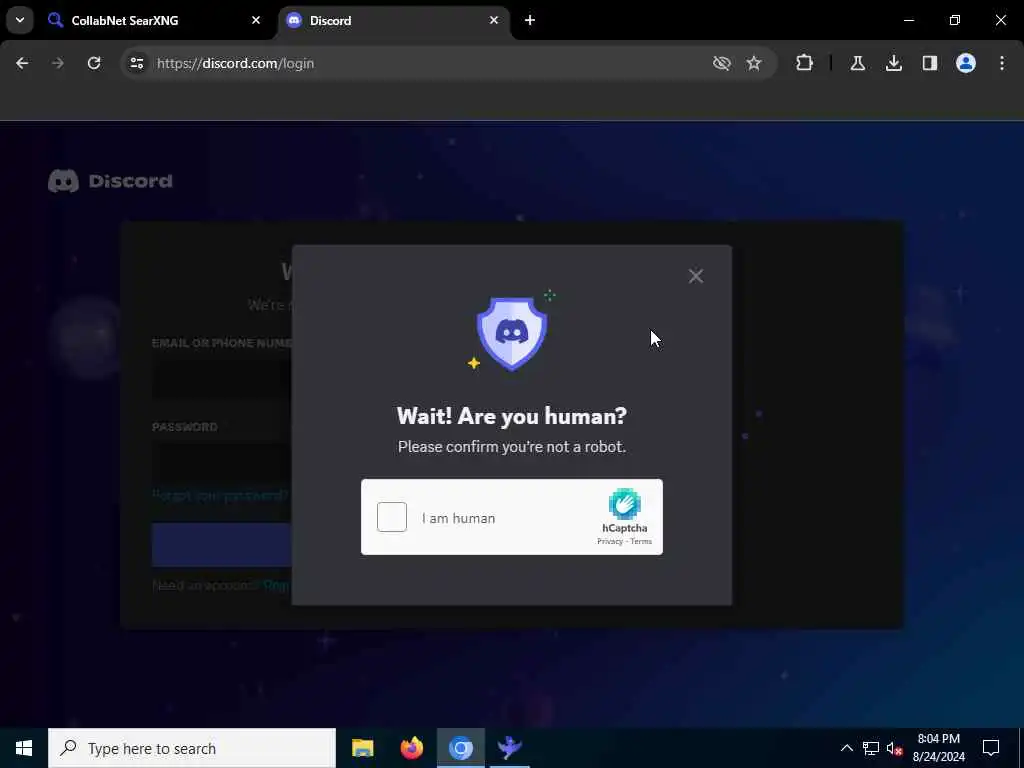
Task: Bookmark this page with the star
Action: (754, 63)
